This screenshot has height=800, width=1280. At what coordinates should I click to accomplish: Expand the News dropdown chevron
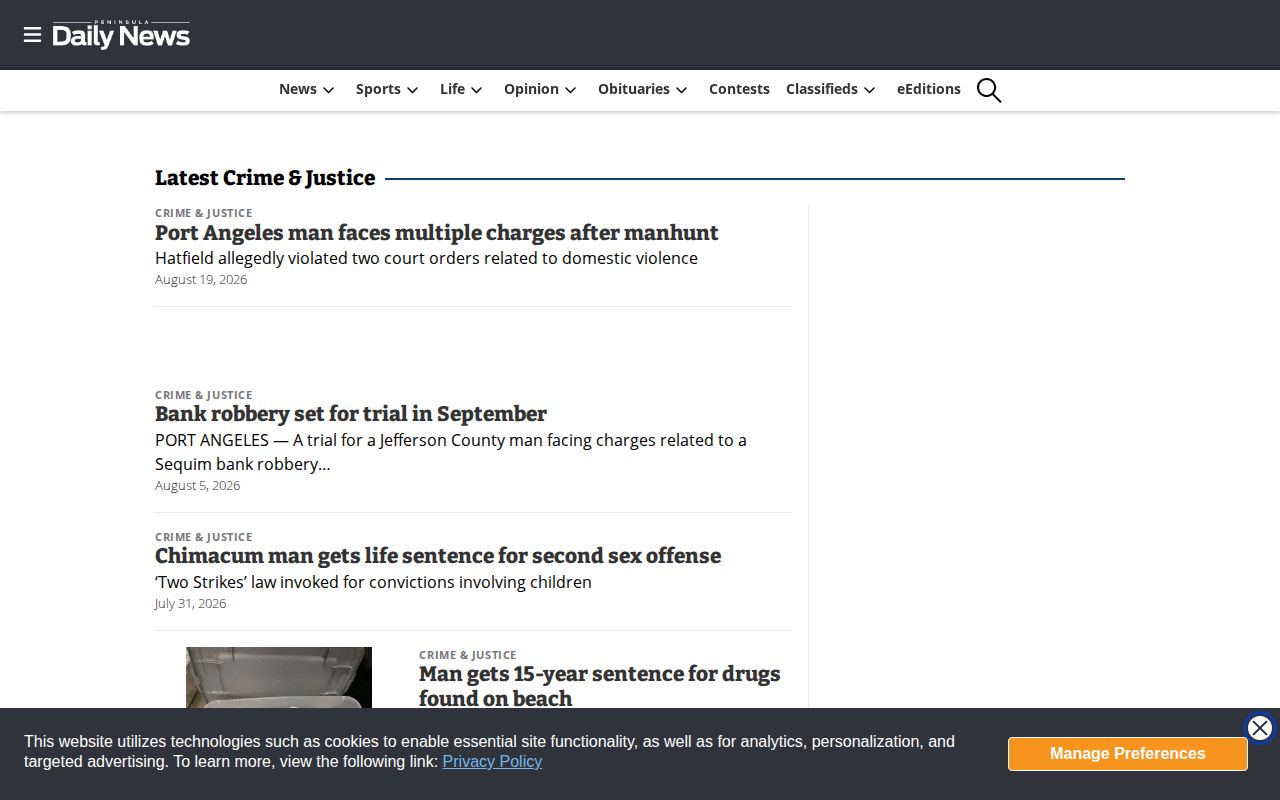pos(328,90)
